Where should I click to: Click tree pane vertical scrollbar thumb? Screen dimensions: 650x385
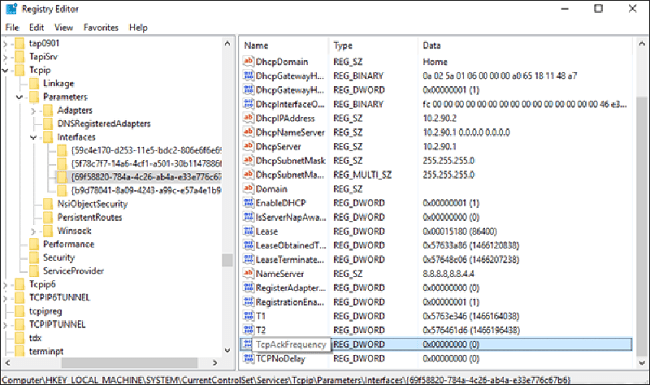click(x=227, y=260)
